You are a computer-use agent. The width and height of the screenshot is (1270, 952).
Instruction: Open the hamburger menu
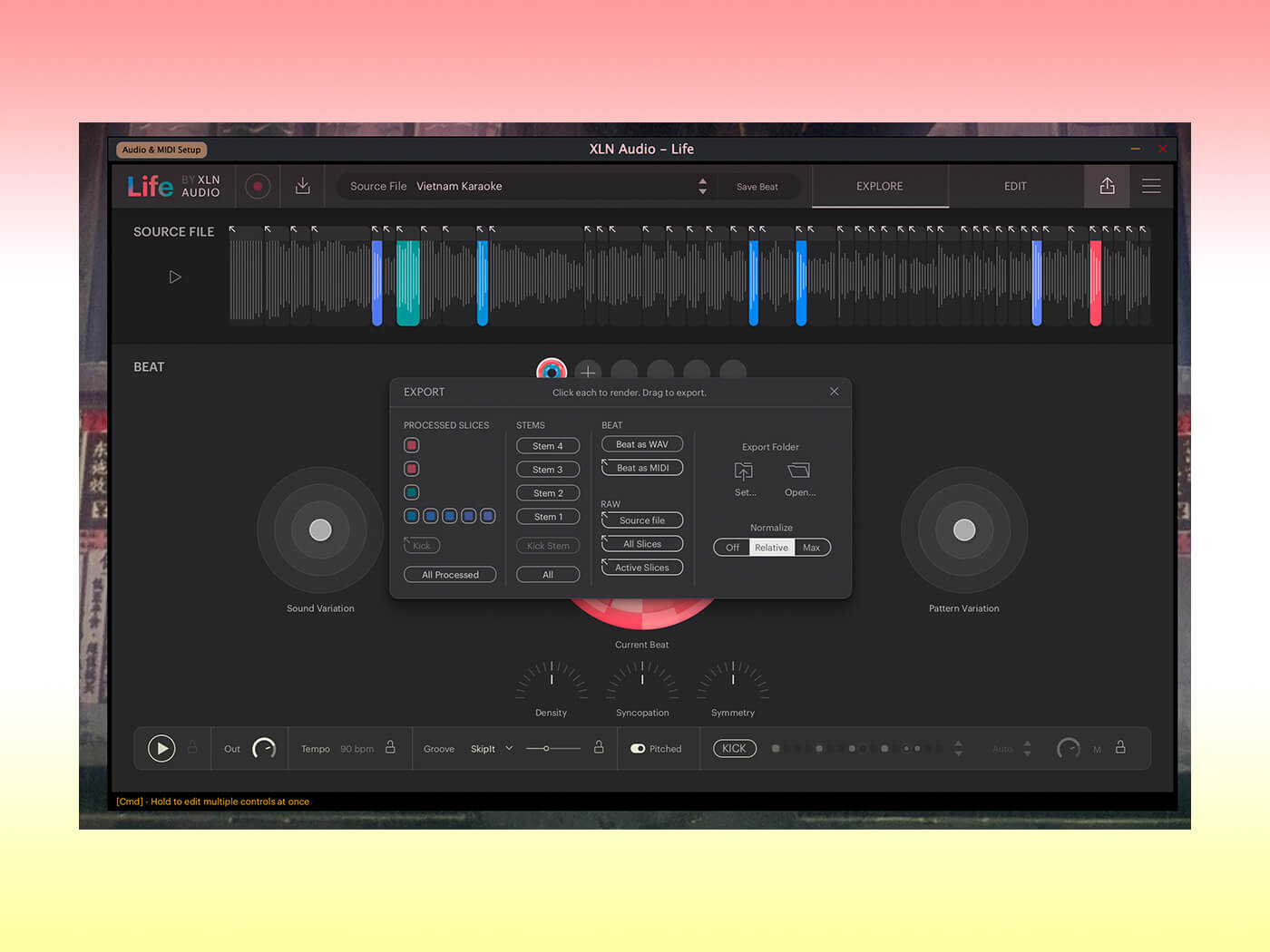(1151, 186)
